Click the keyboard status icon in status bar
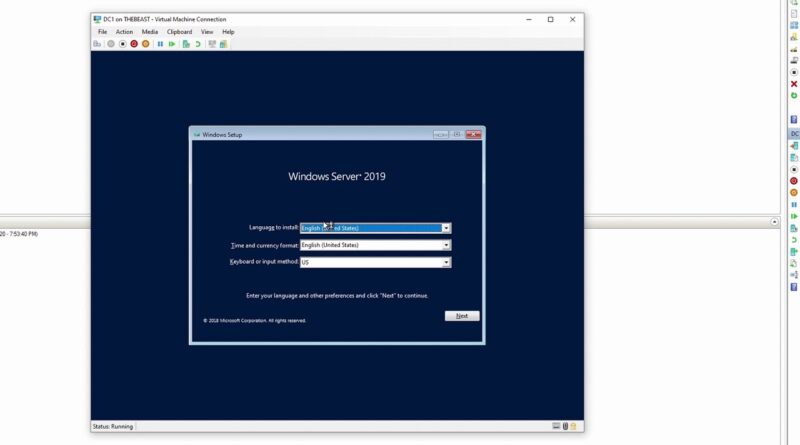The width and height of the screenshot is (800, 445). [x=556, y=426]
